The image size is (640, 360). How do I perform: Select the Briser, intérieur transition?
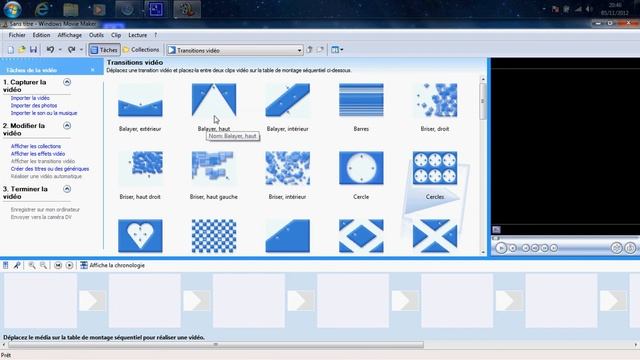[287, 168]
